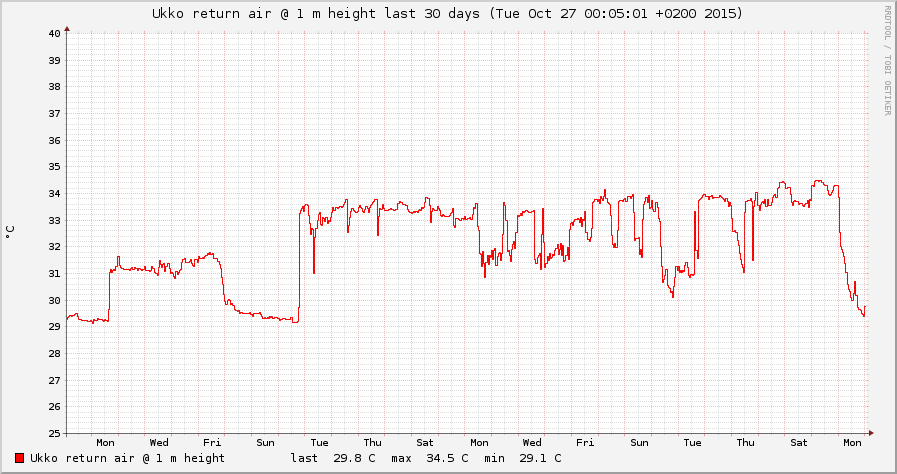Click the y-axis tick label "38"

pos(54,87)
